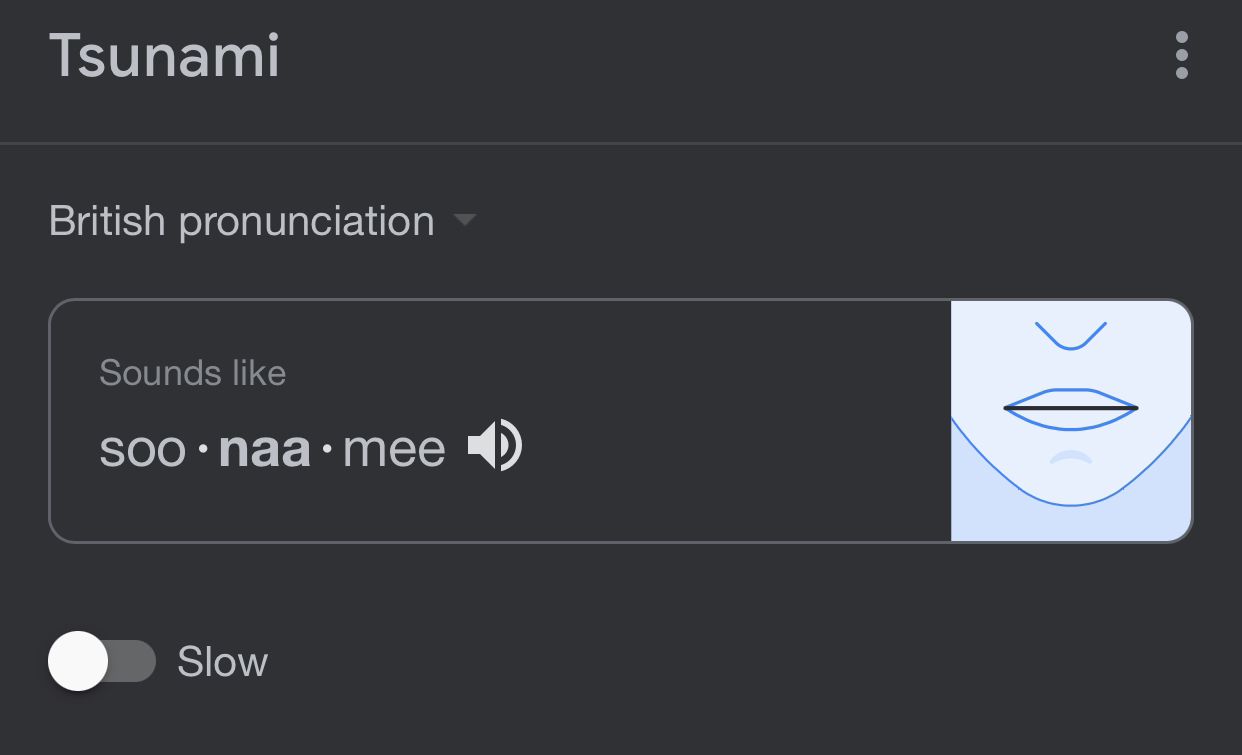Click the dot separator between naa and mee
Image resolution: width=1242 pixels, height=755 pixels.
coord(327,450)
